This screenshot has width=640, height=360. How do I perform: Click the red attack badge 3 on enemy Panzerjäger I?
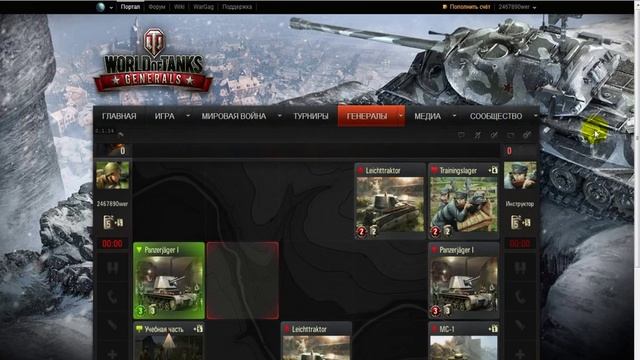(x=436, y=311)
